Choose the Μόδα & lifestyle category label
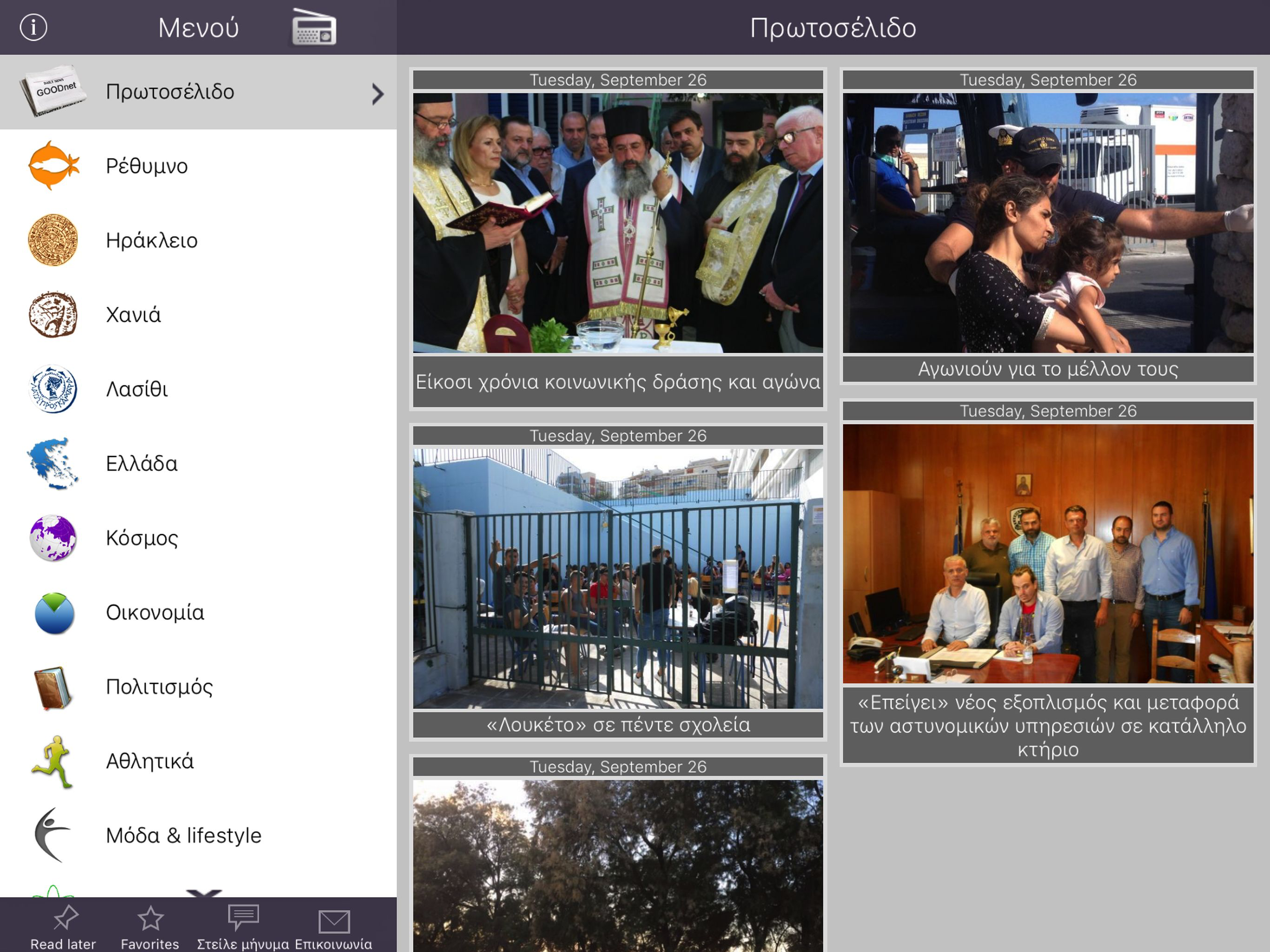This screenshot has width=1270, height=952. [x=184, y=835]
